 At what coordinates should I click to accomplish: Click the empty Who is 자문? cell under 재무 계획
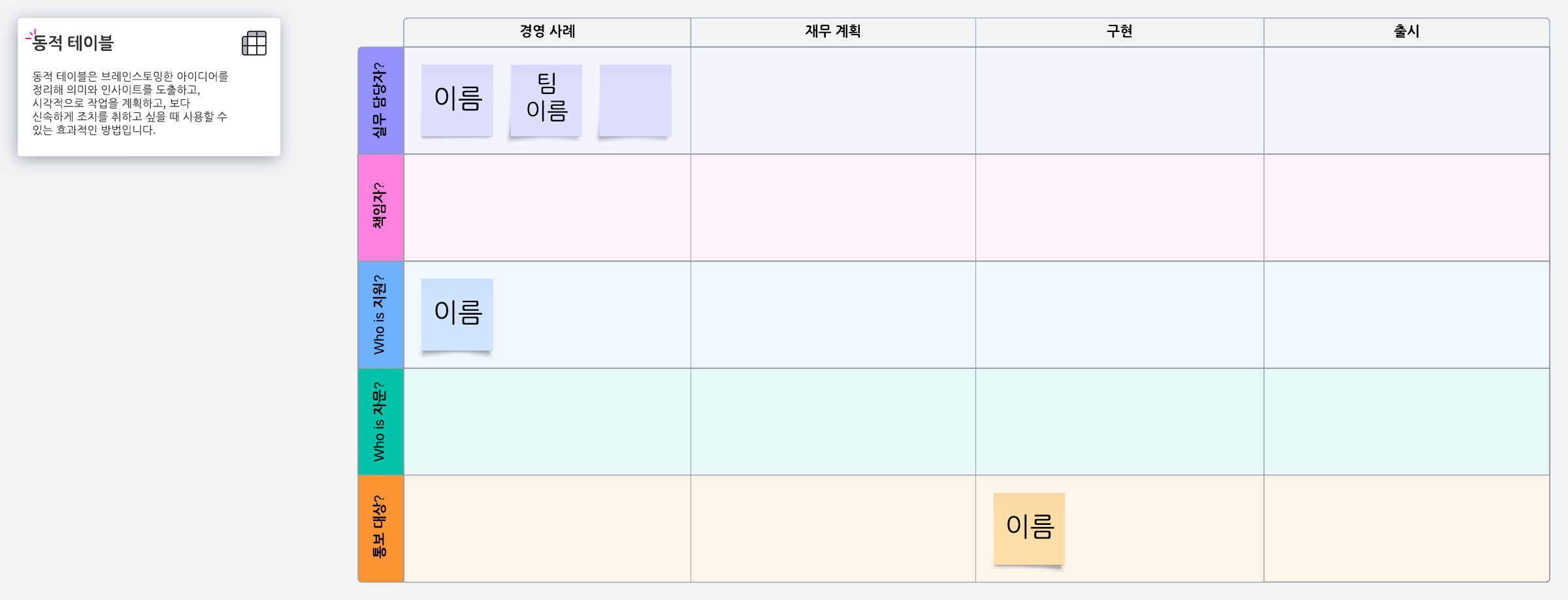pyautogui.click(x=832, y=422)
